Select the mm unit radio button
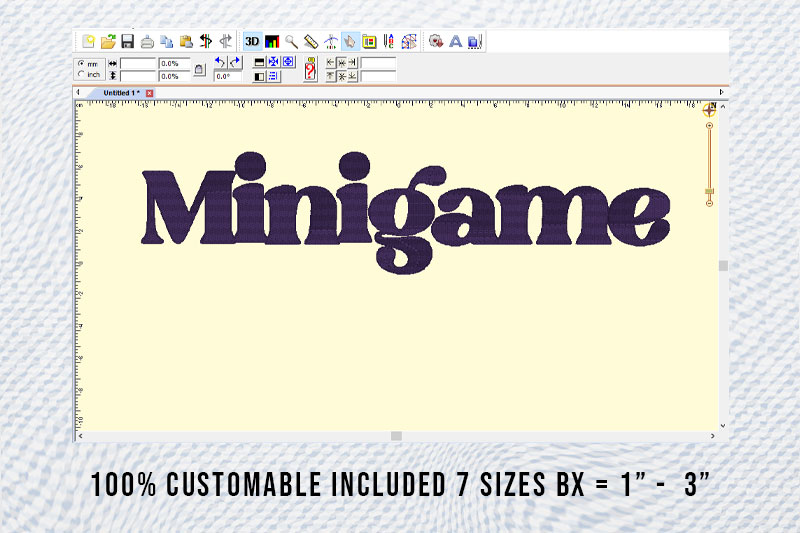Screen dimensions: 800x533 click(x=81, y=64)
